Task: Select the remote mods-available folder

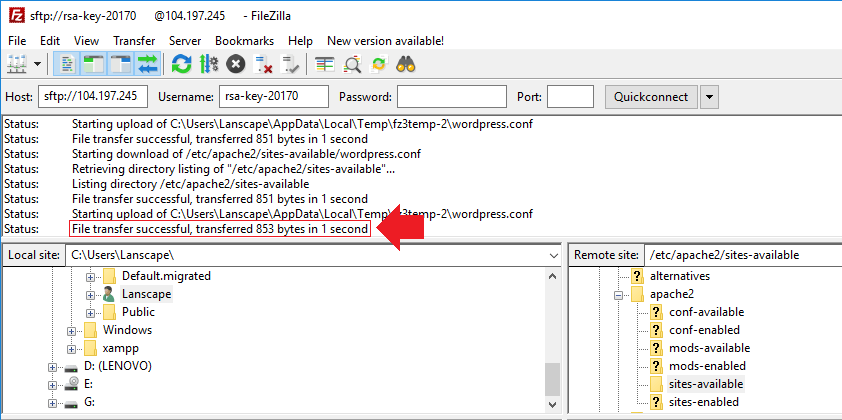Action: tap(709, 348)
